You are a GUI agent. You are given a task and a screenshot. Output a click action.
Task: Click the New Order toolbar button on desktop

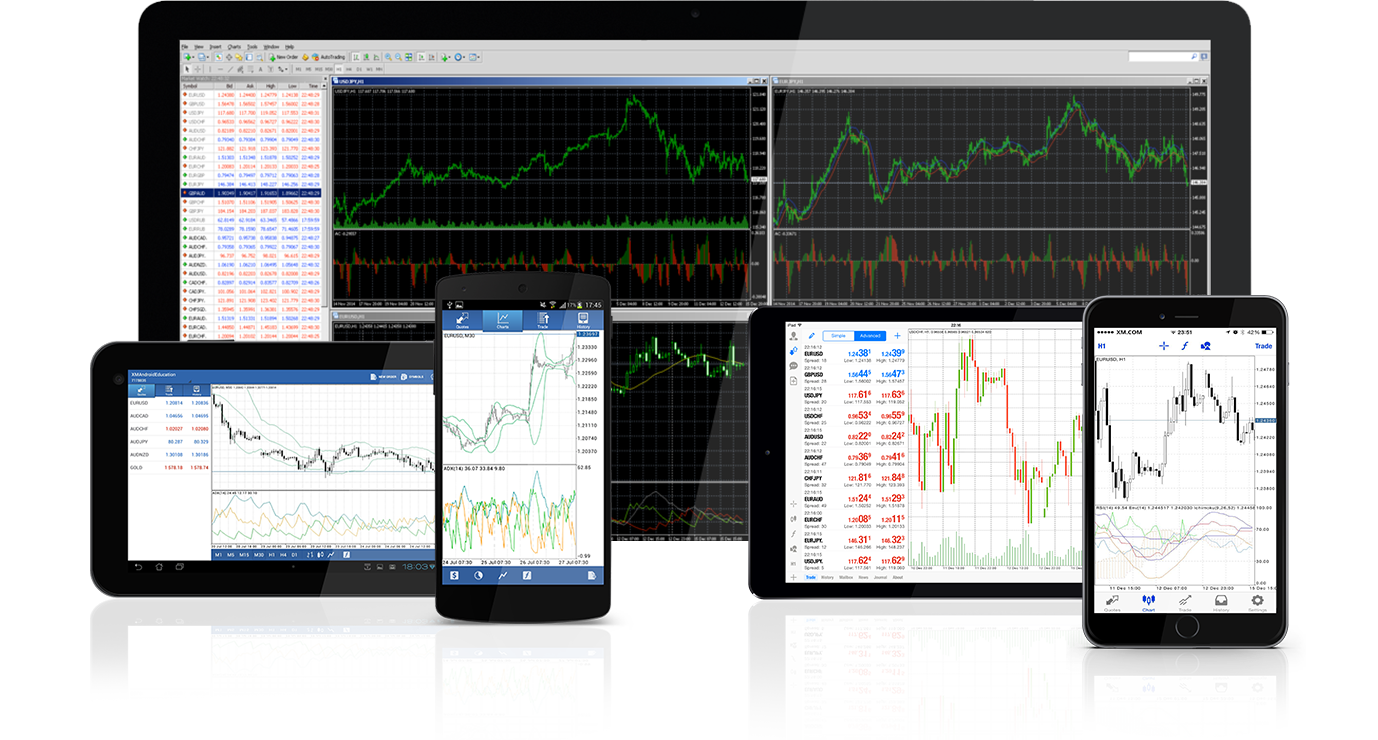pos(281,57)
